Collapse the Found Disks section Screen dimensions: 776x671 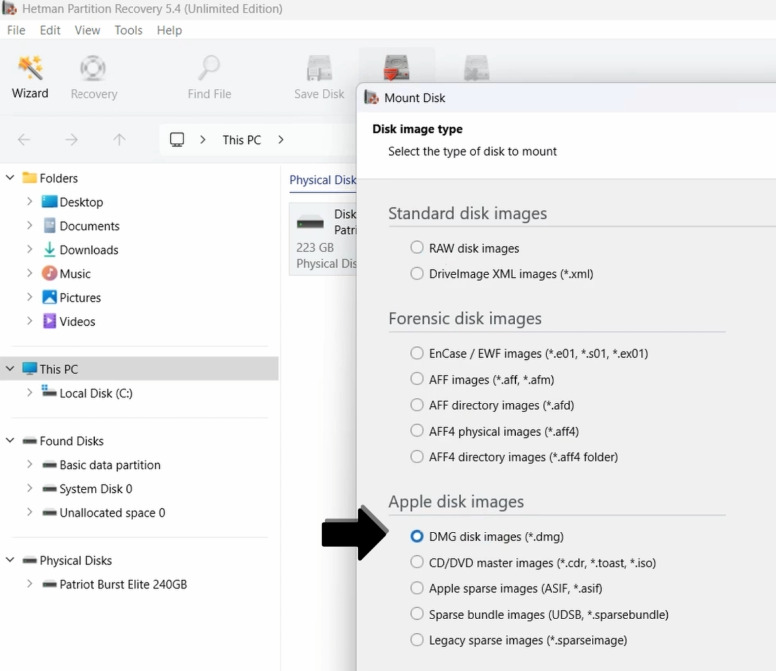(x=10, y=440)
